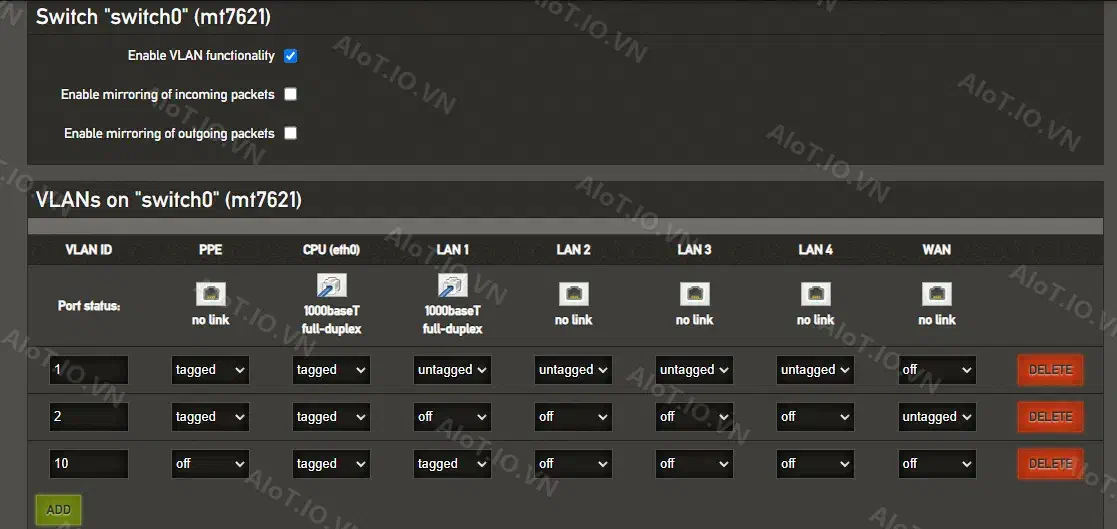Focus the VLAN ID field containing 1

pos(89,370)
